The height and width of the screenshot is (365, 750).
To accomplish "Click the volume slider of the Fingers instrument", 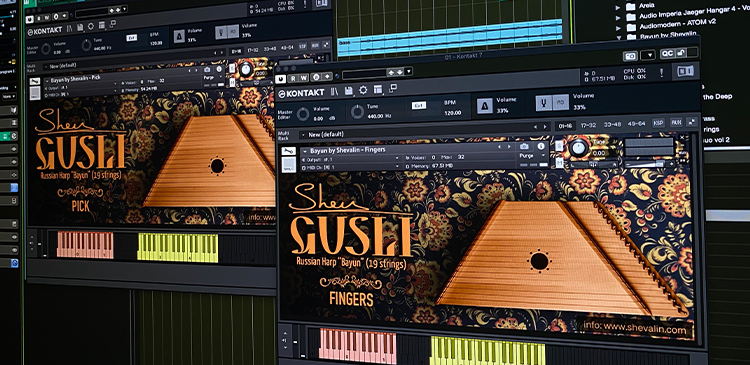I will coord(649,164).
